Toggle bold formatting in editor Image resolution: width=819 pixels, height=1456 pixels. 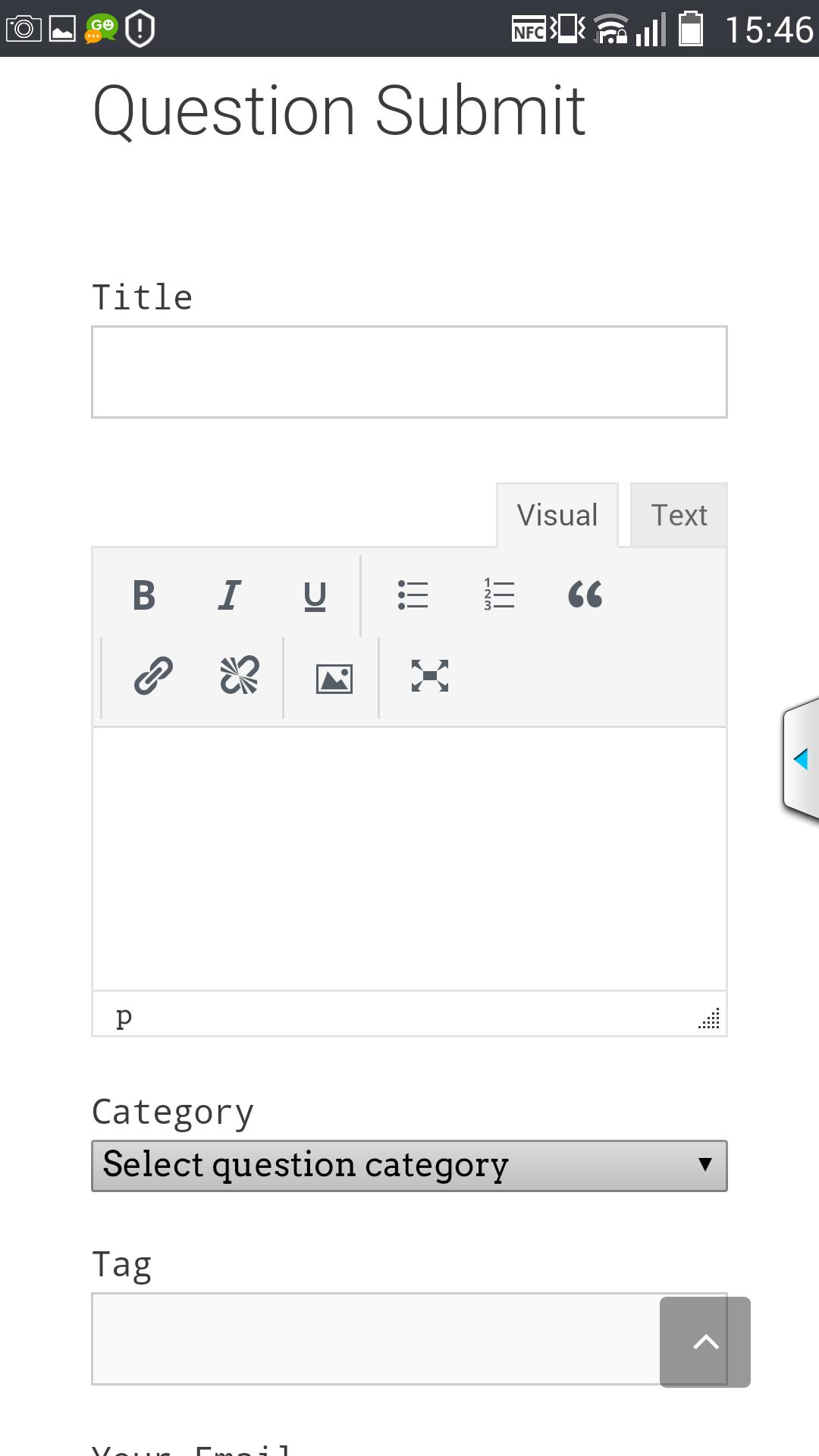click(x=143, y=595)
